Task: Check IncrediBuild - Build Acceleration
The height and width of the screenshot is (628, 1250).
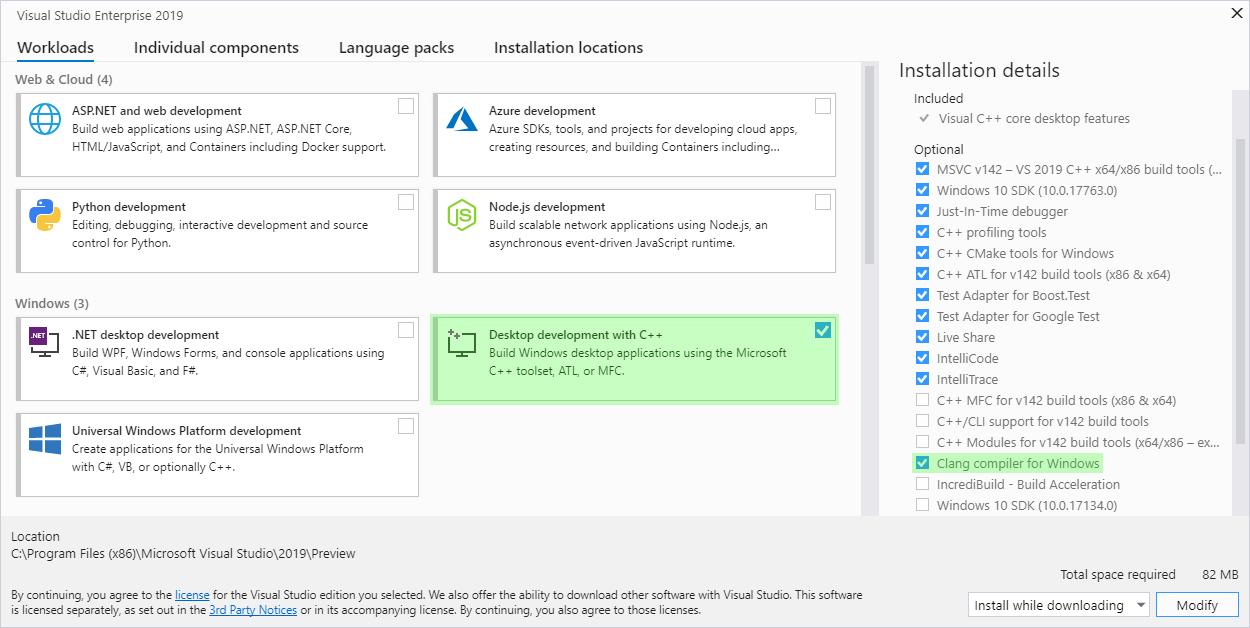Action: [x=922, y=484]
